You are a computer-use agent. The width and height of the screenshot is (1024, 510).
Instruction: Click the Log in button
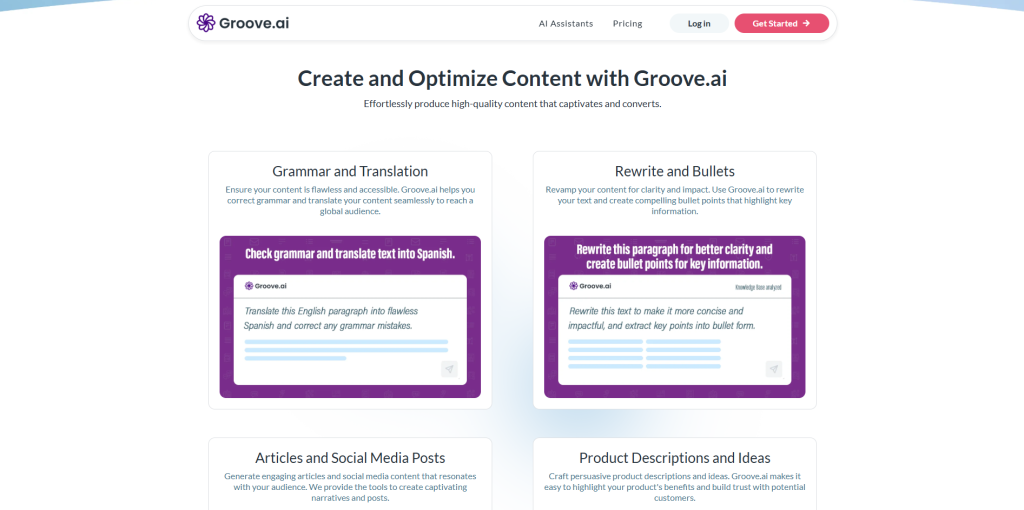(x=699, y=24)
